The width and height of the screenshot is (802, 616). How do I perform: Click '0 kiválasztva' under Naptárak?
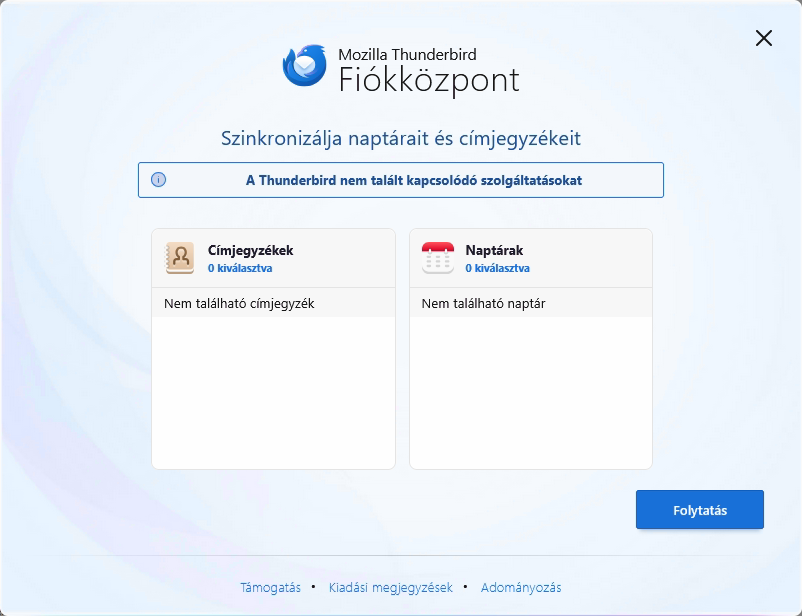click(497, 268)
